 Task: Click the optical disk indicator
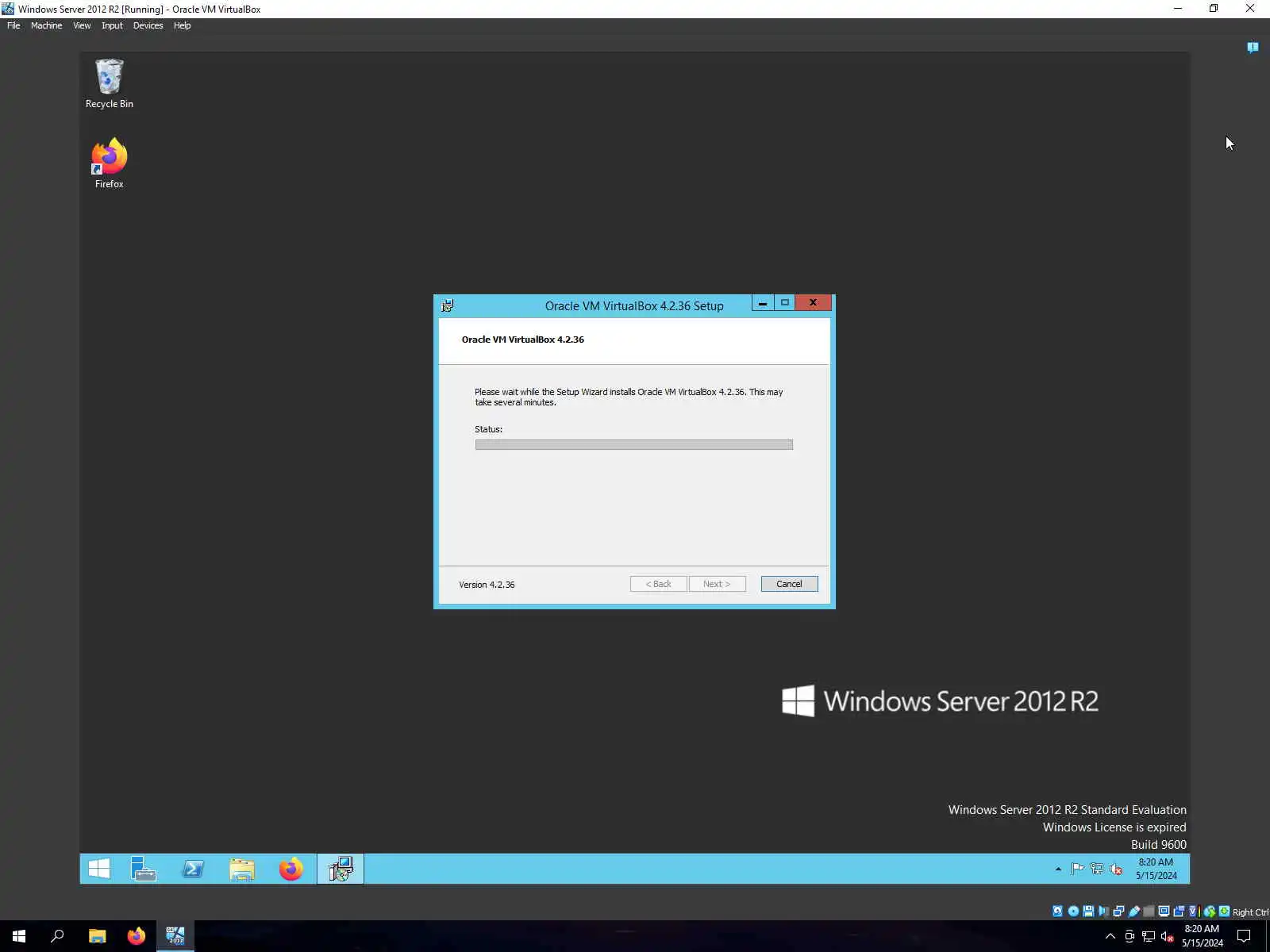pos(1073,912)
